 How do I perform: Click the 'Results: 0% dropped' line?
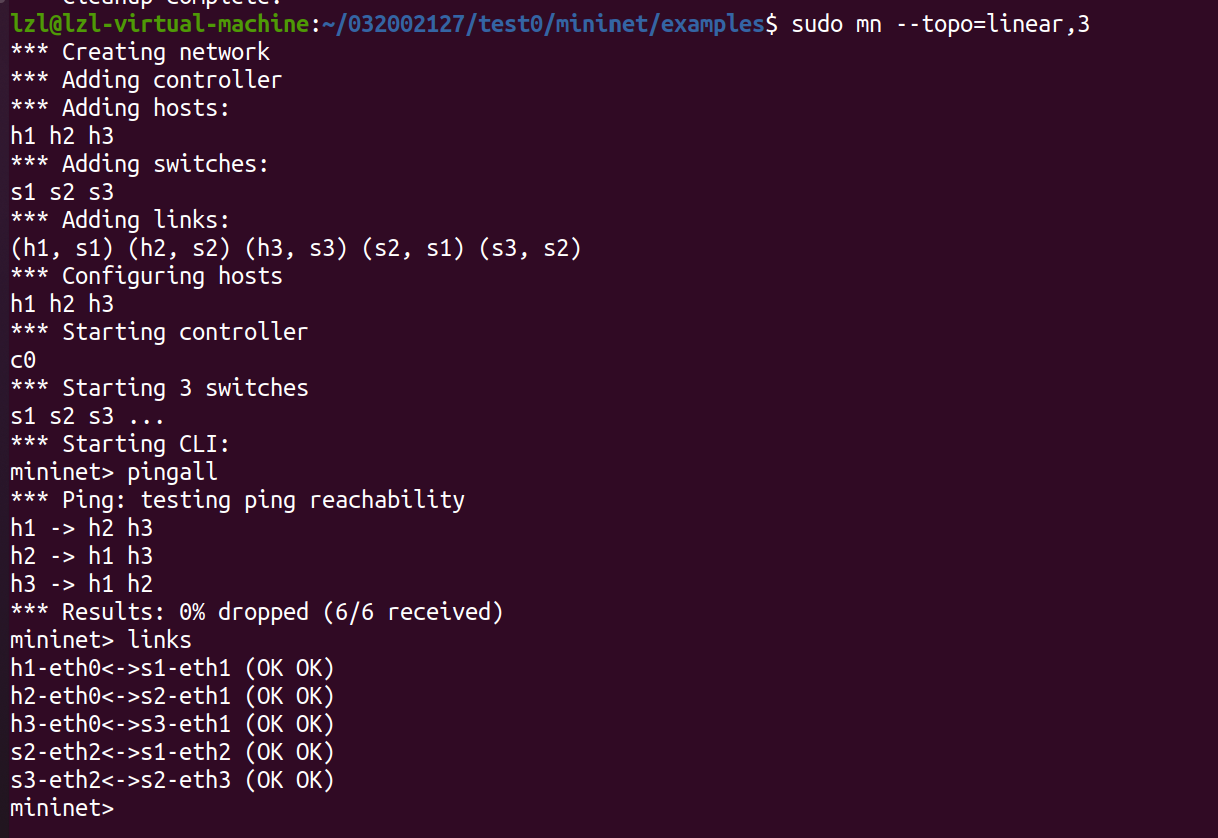point(256,612)
